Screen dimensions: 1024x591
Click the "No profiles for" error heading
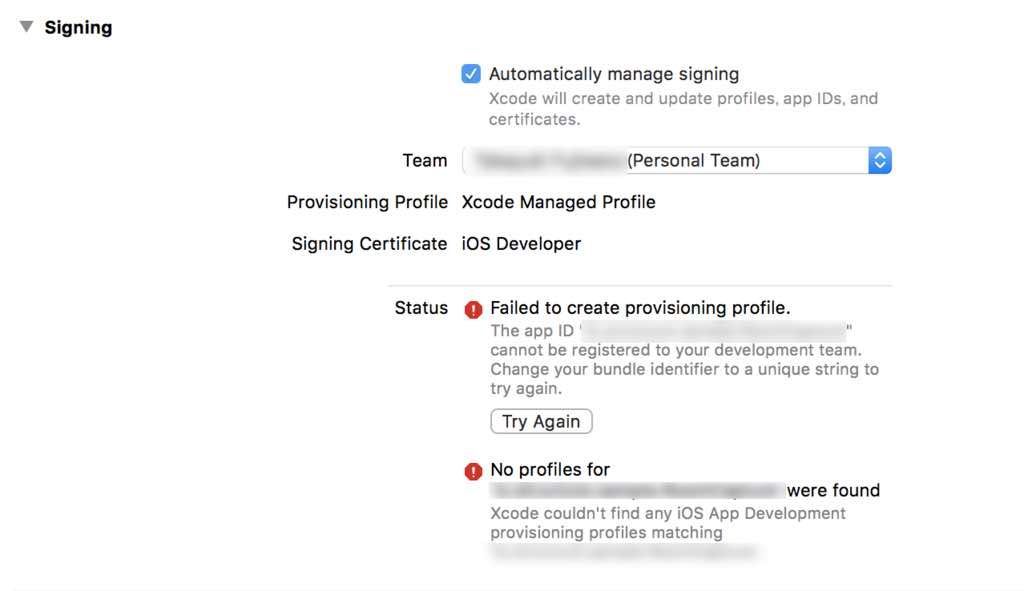click(550, 470)
